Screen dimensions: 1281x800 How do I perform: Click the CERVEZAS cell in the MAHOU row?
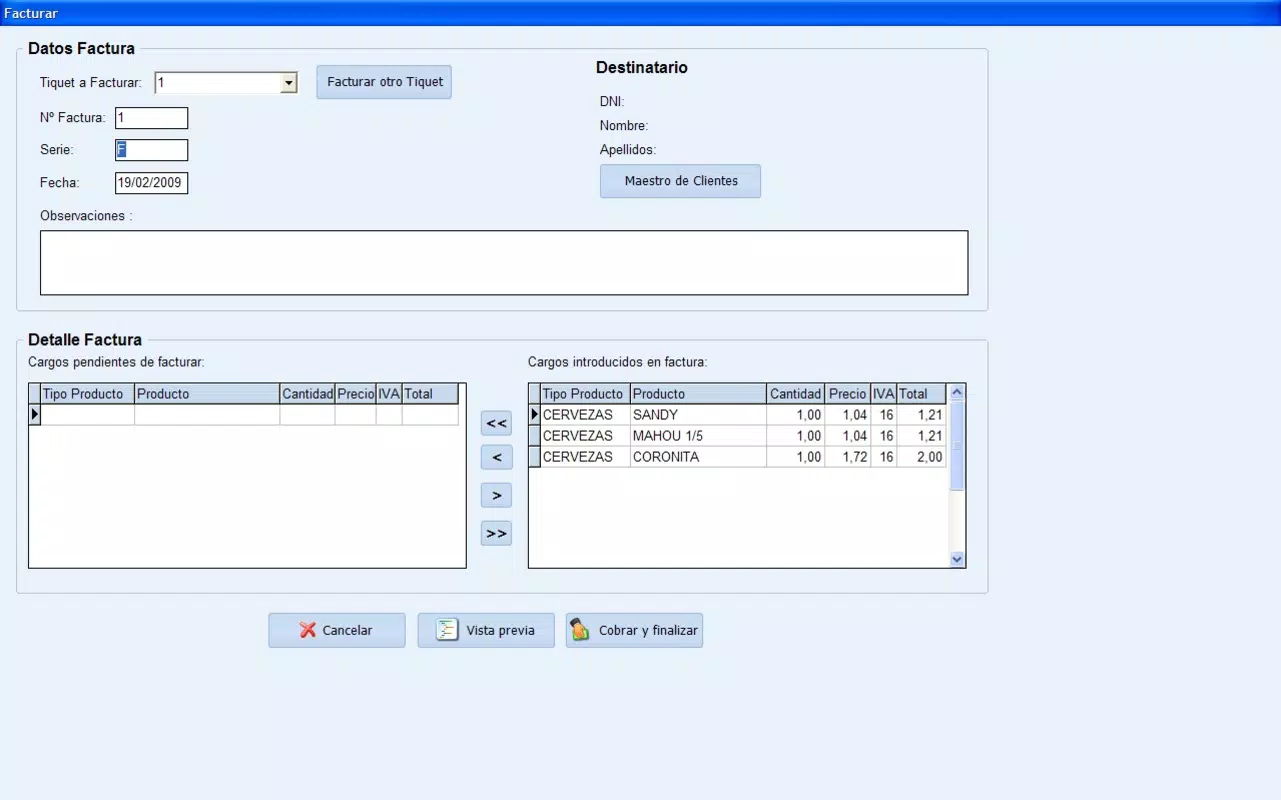(x=585, y=436)
